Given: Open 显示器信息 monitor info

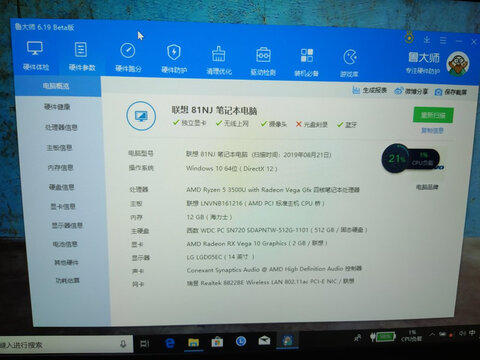Looking at the screenshot, I should [67, 225].
